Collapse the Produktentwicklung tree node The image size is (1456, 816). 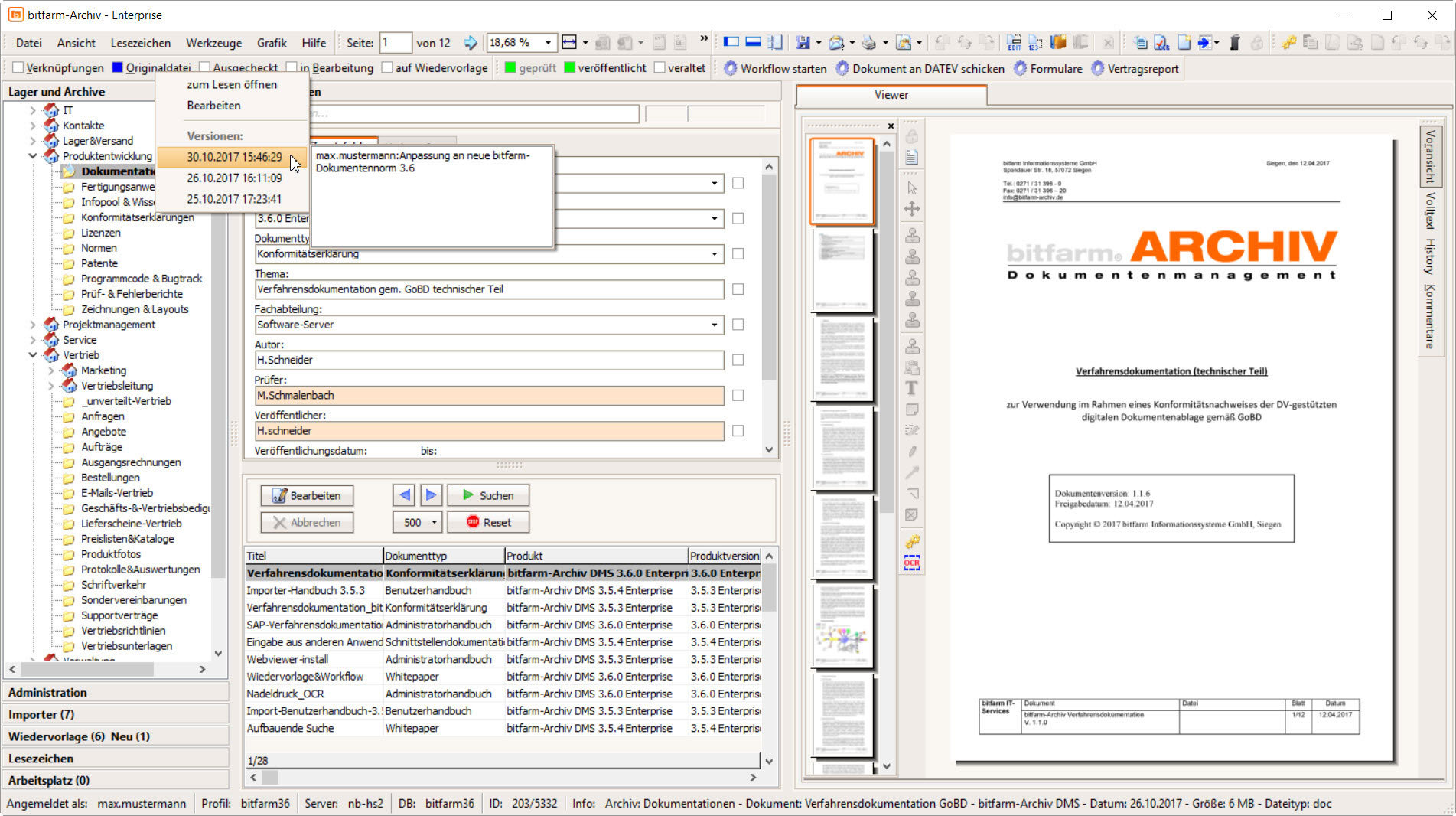pyautogui.click(x=33, y=156)
